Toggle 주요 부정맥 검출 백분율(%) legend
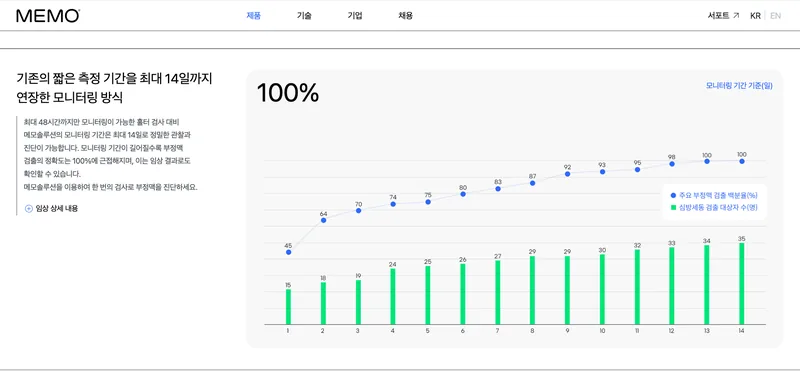Screen dimensions: 800x385 point(714,195)
